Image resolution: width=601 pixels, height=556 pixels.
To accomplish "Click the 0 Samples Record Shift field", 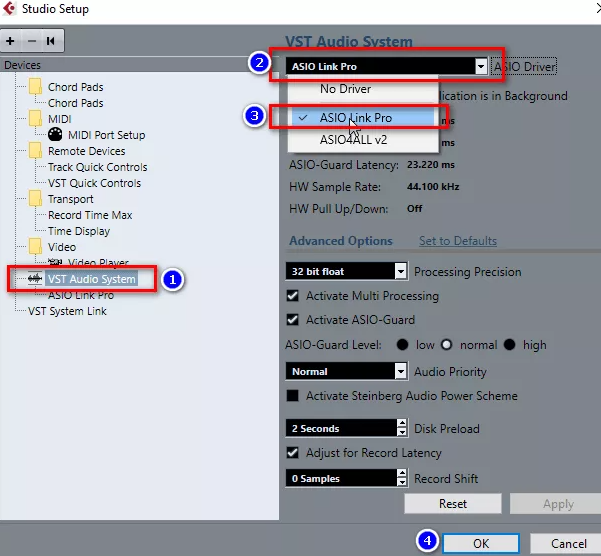I will tap(341, 478).
